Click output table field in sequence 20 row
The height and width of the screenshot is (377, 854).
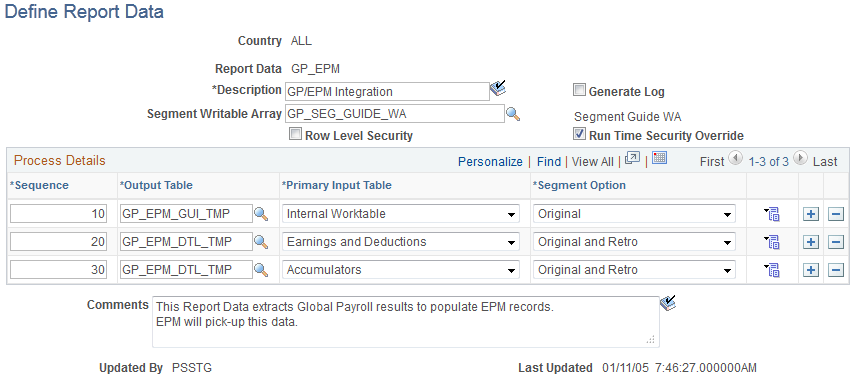pos(186,241)
